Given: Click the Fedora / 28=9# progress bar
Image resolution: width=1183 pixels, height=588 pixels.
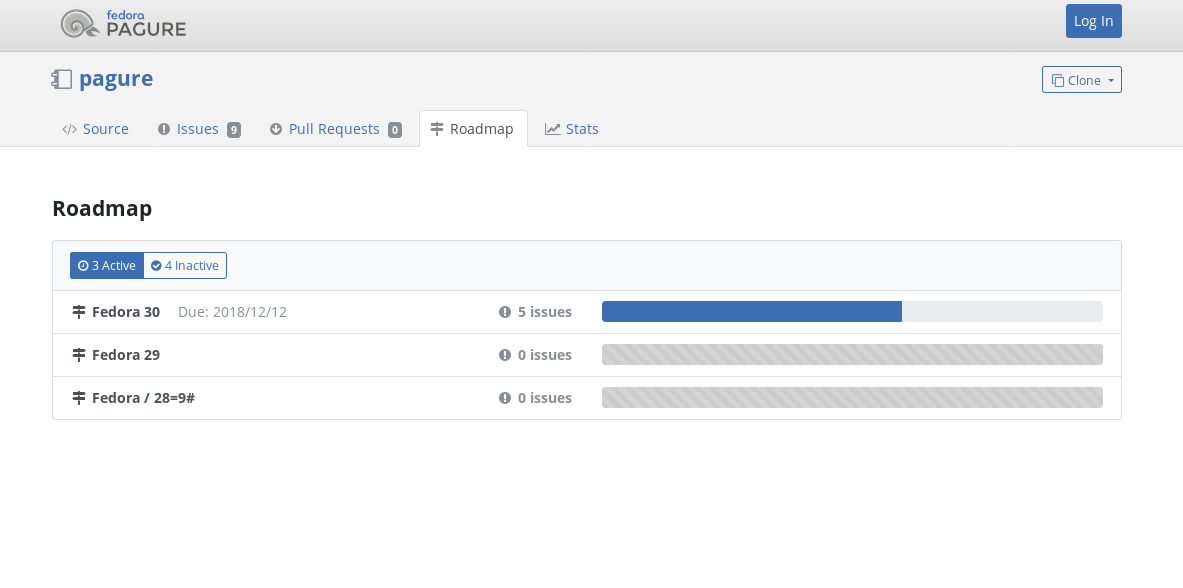Looking at the screenshot, I should 853,398.
